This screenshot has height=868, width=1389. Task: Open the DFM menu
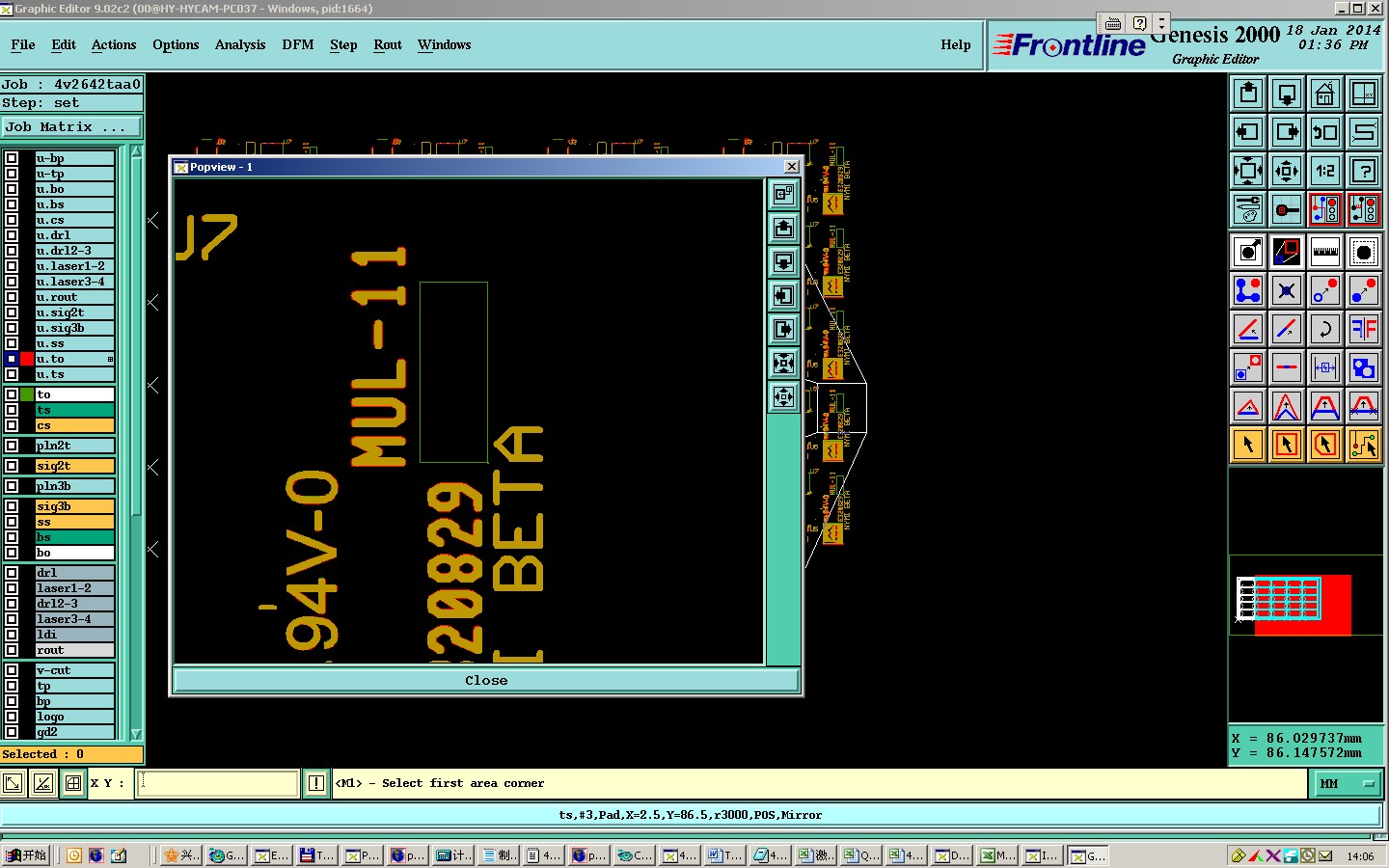click(x=298, y=44)
